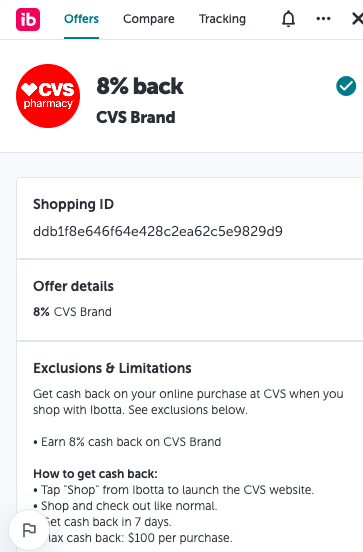This screenshot has width=363, height=552.
Task: Click the How to get cash back heading
Action: 95,474
